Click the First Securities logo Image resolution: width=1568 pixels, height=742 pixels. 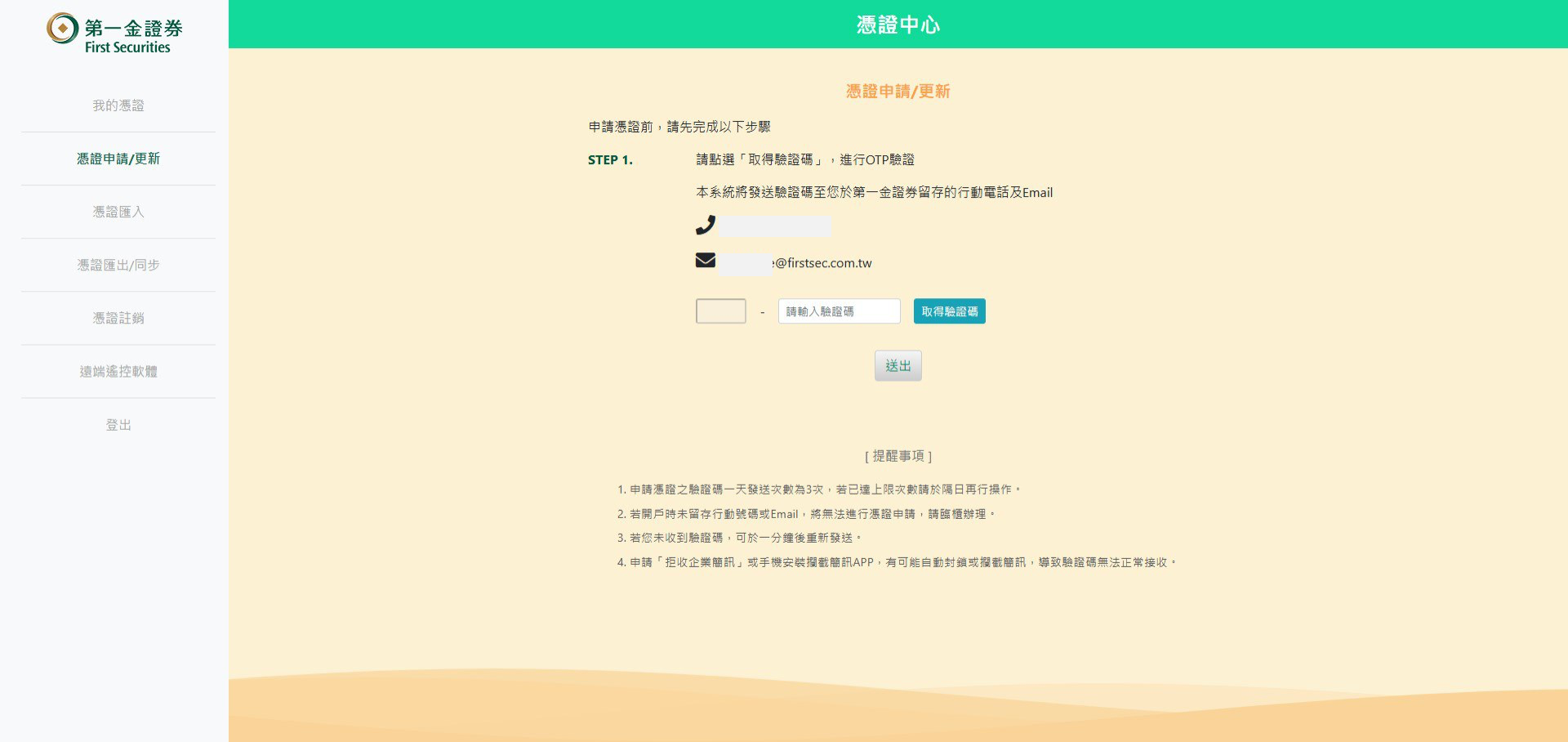pos(114,34)
